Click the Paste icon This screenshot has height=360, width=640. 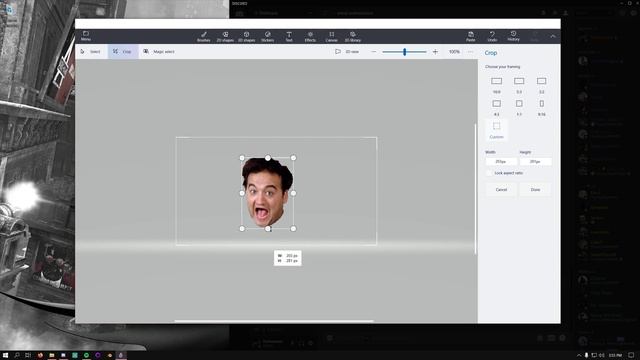471,36
